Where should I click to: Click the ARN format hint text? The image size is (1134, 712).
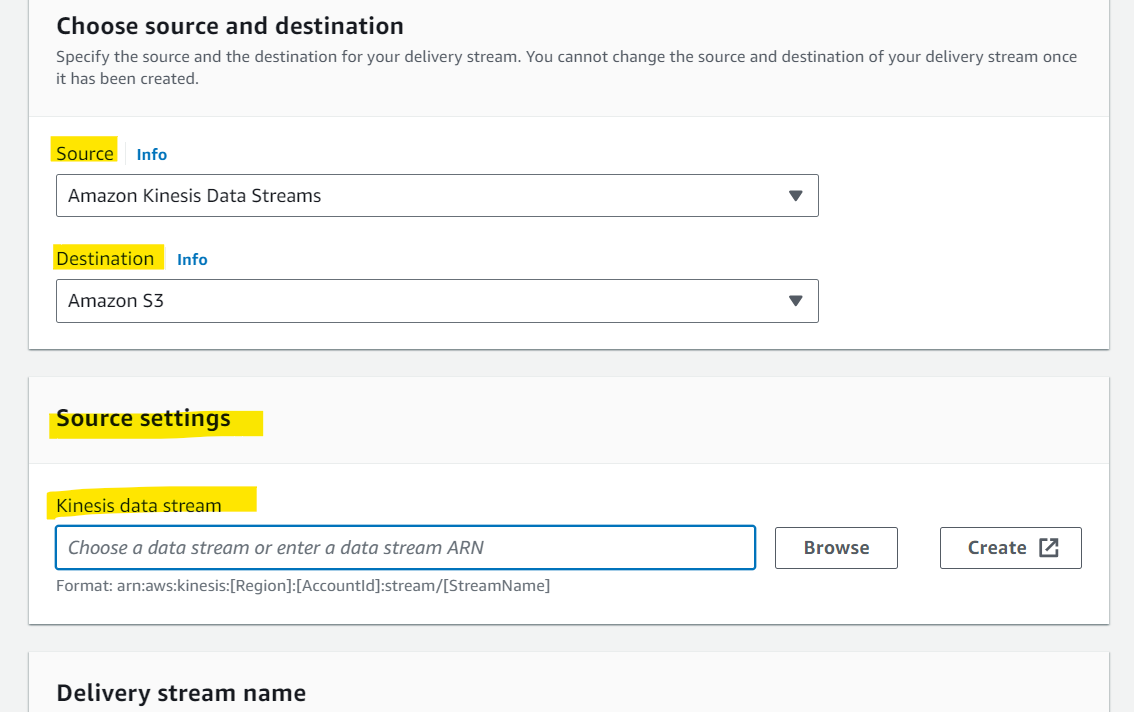pos(303,585)
